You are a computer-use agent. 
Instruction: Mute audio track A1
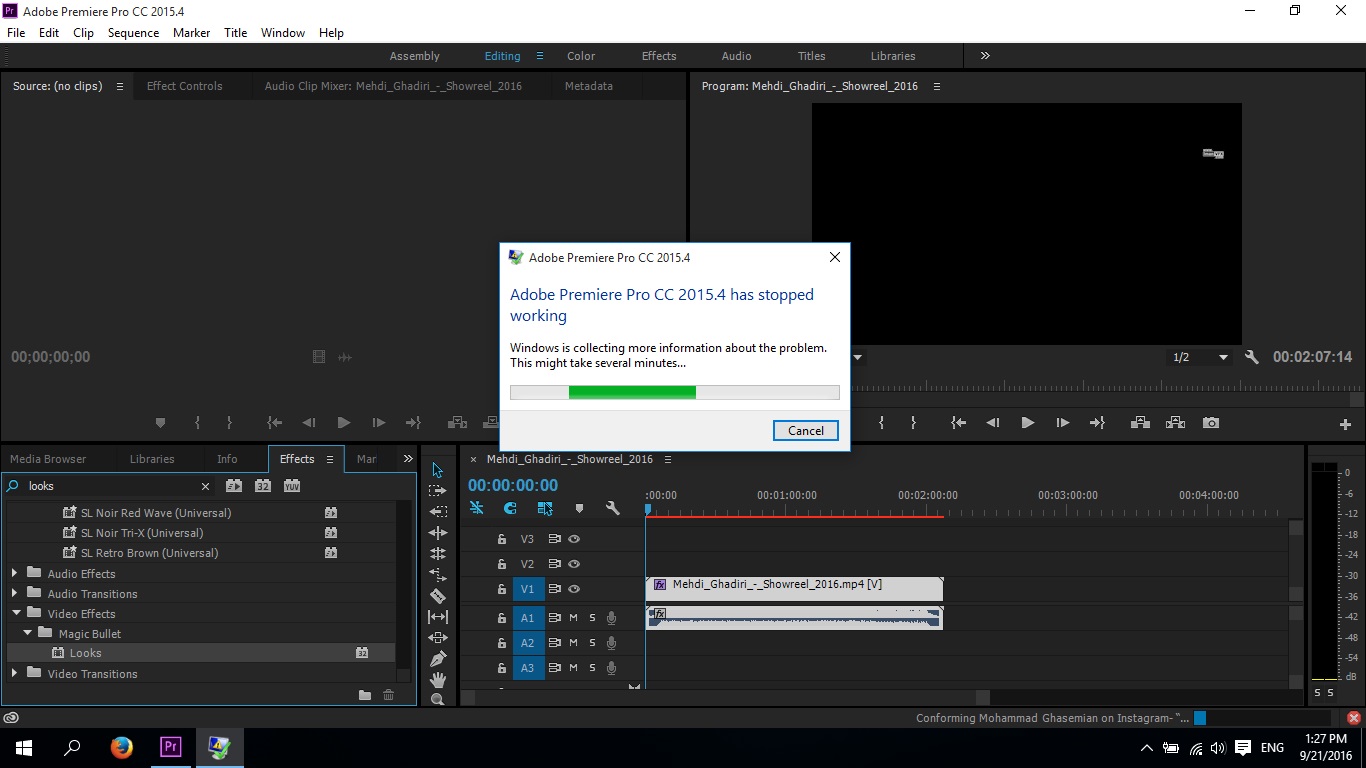[573, 618]
